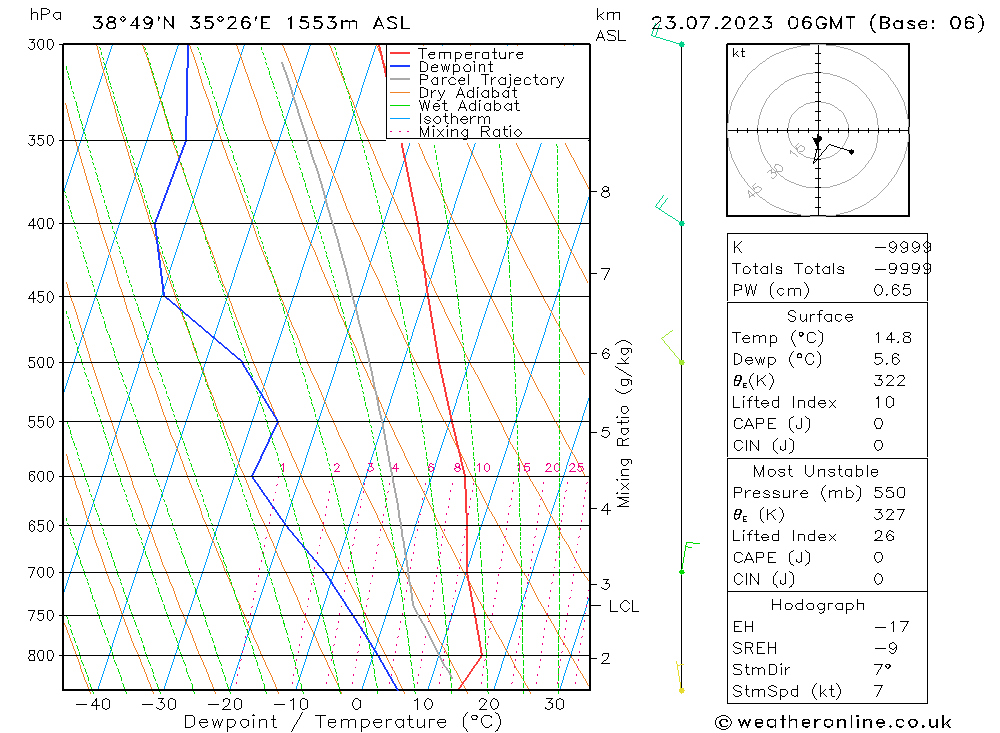Select the Parcel Trajectory legend entry
Image resolution: width=1000 pixels, height=733 pixels.
pyautogui.click(x=490, y=80)
